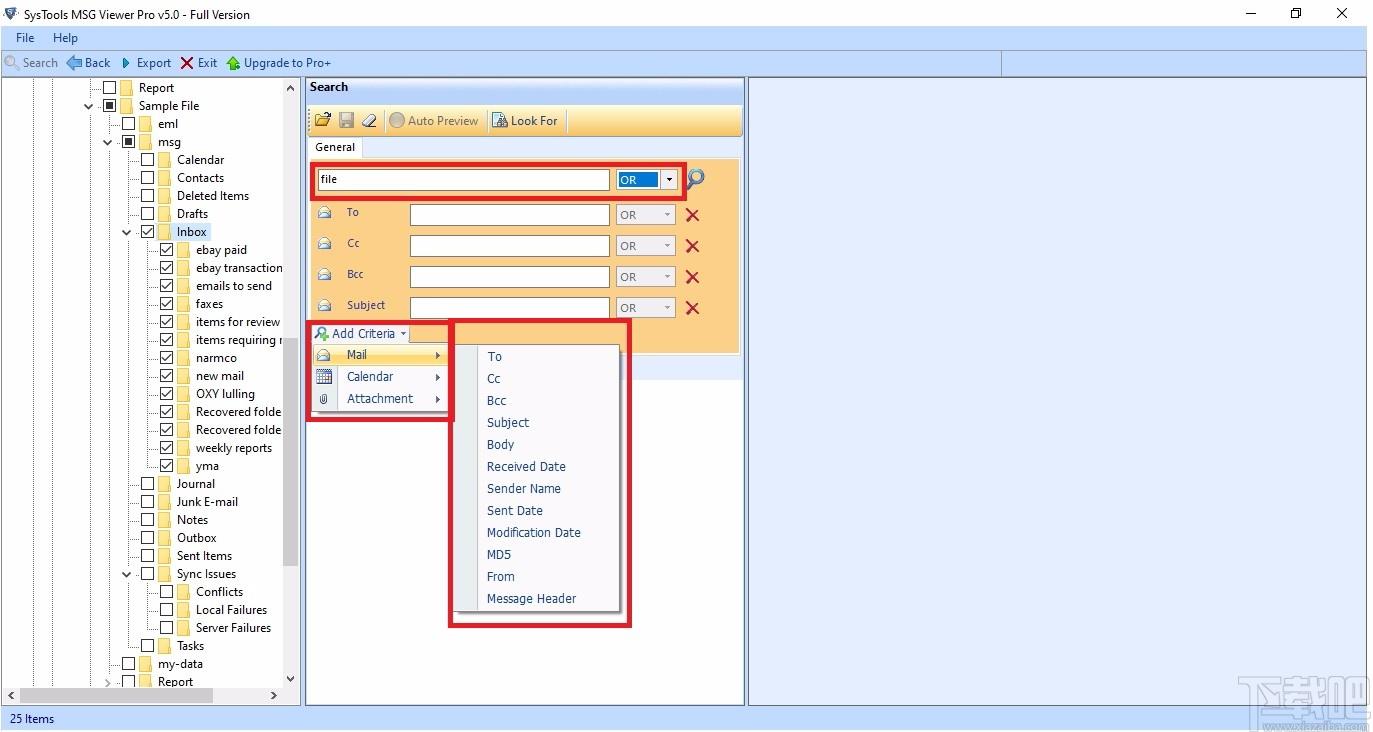This screenshot has height=732, width=1373.
Task: Remove the Subject criteria with red X
Action: pos(692,308)
